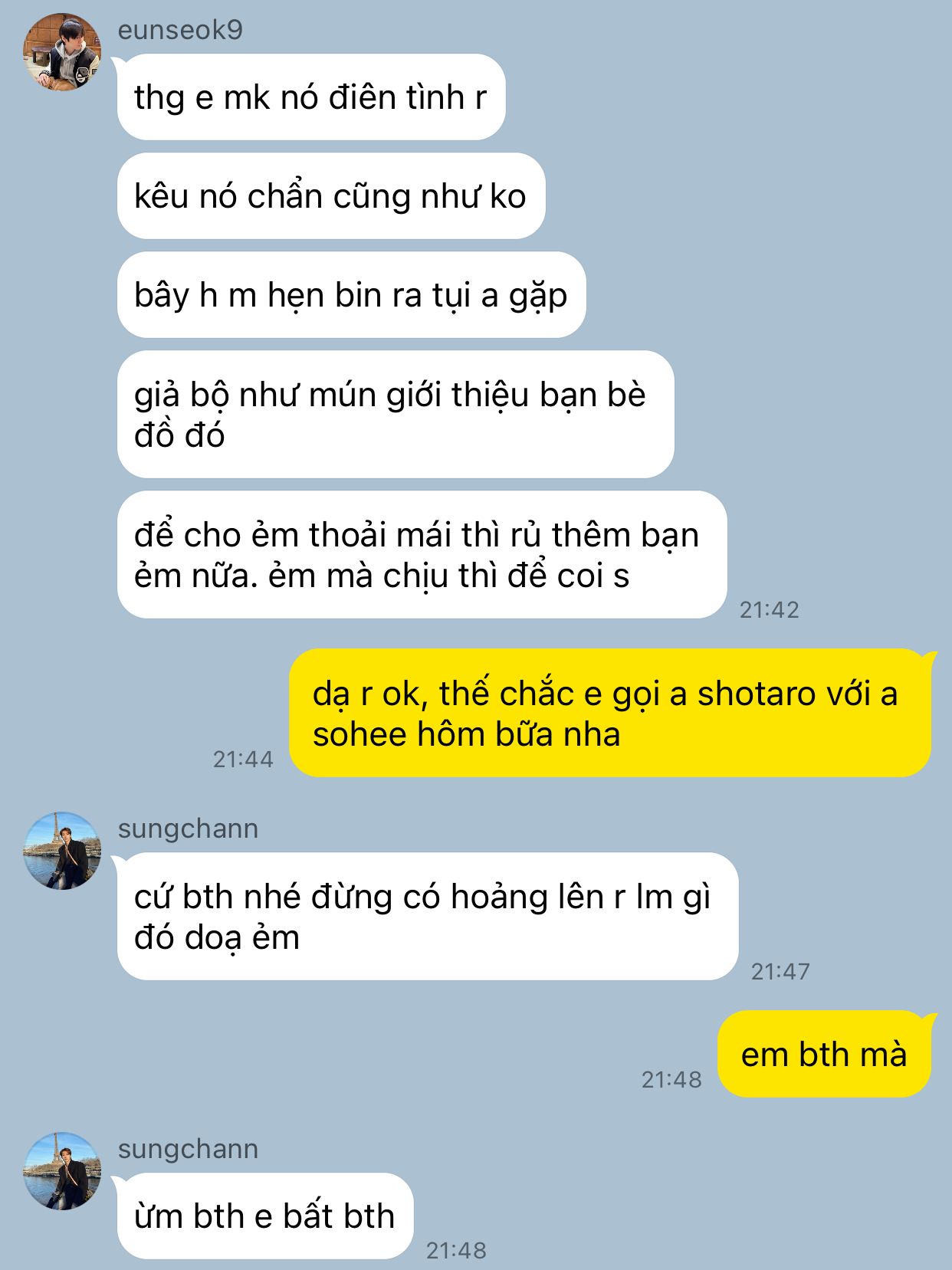Tap the first sungchann avatar
The height and width of the screenshot is (1270, 952).
[x=63, y=851]
